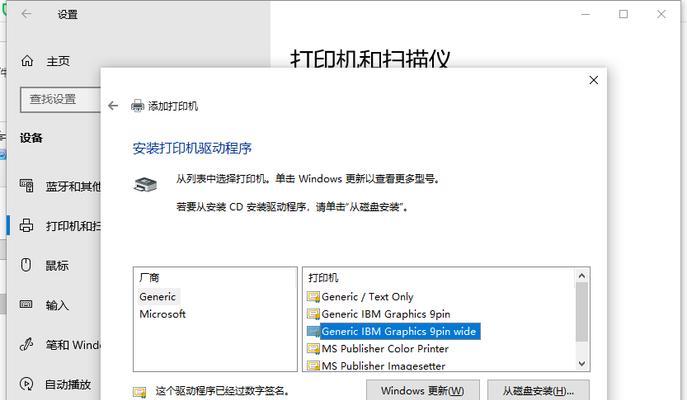Minimize the Settings window
687x400 pixels.
[585, 14]
